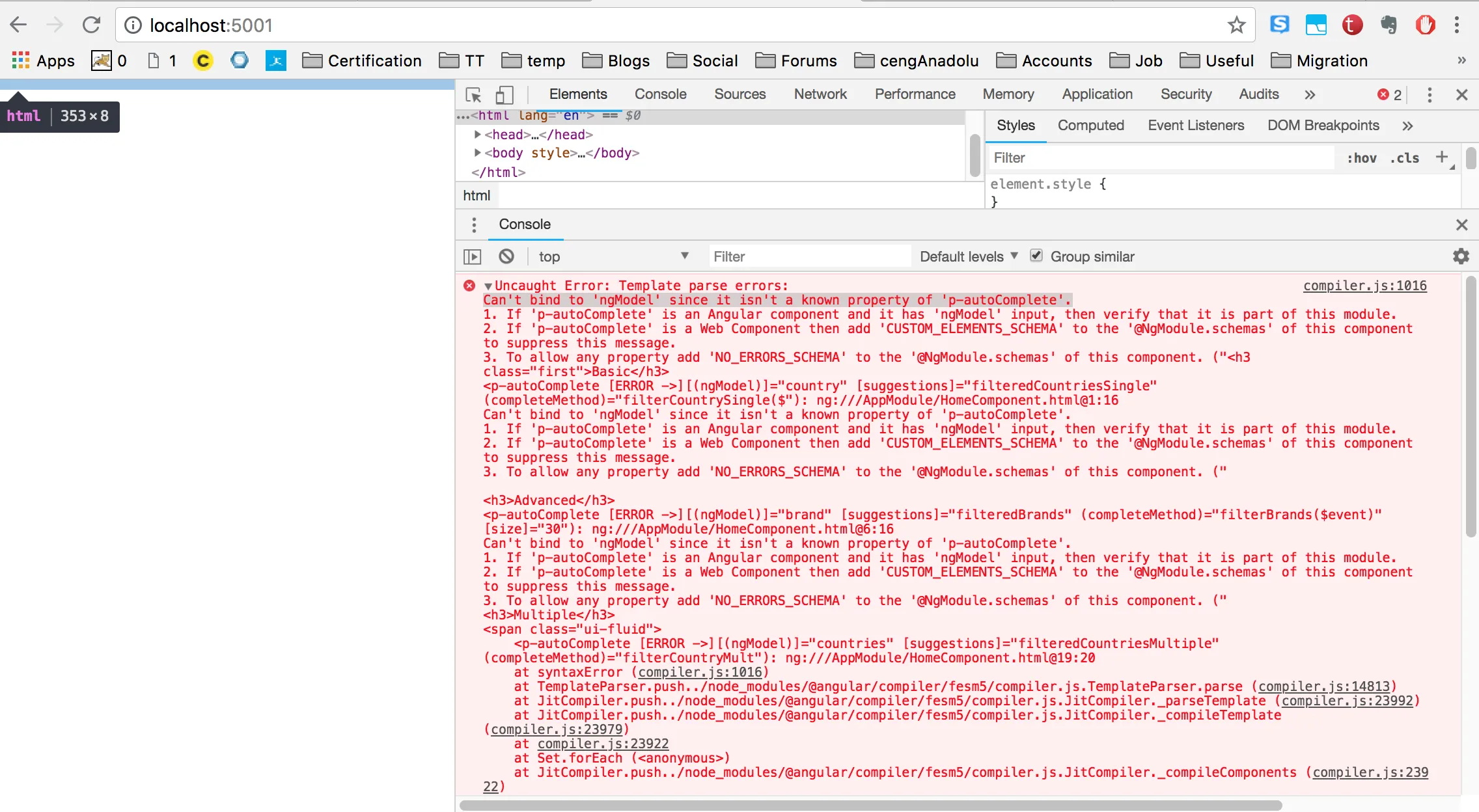Open the Certification bookmarks folder
1479x812 pixels.
(x=362, y=61)
